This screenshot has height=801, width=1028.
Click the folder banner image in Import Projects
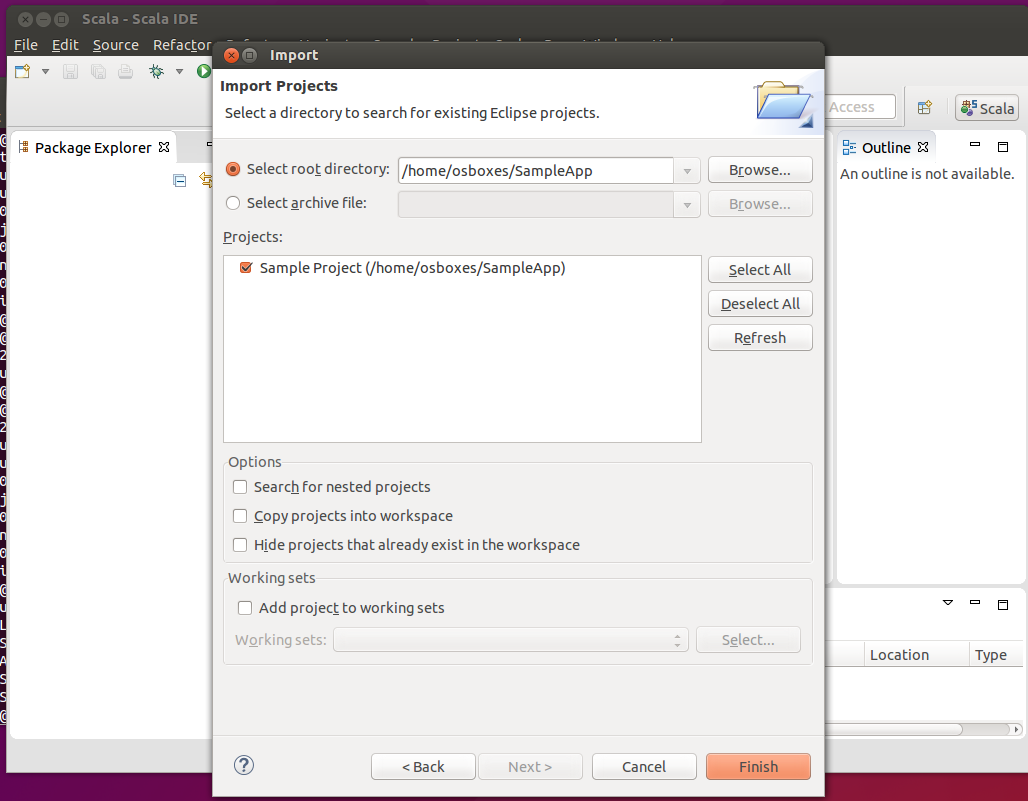[784, 102]
